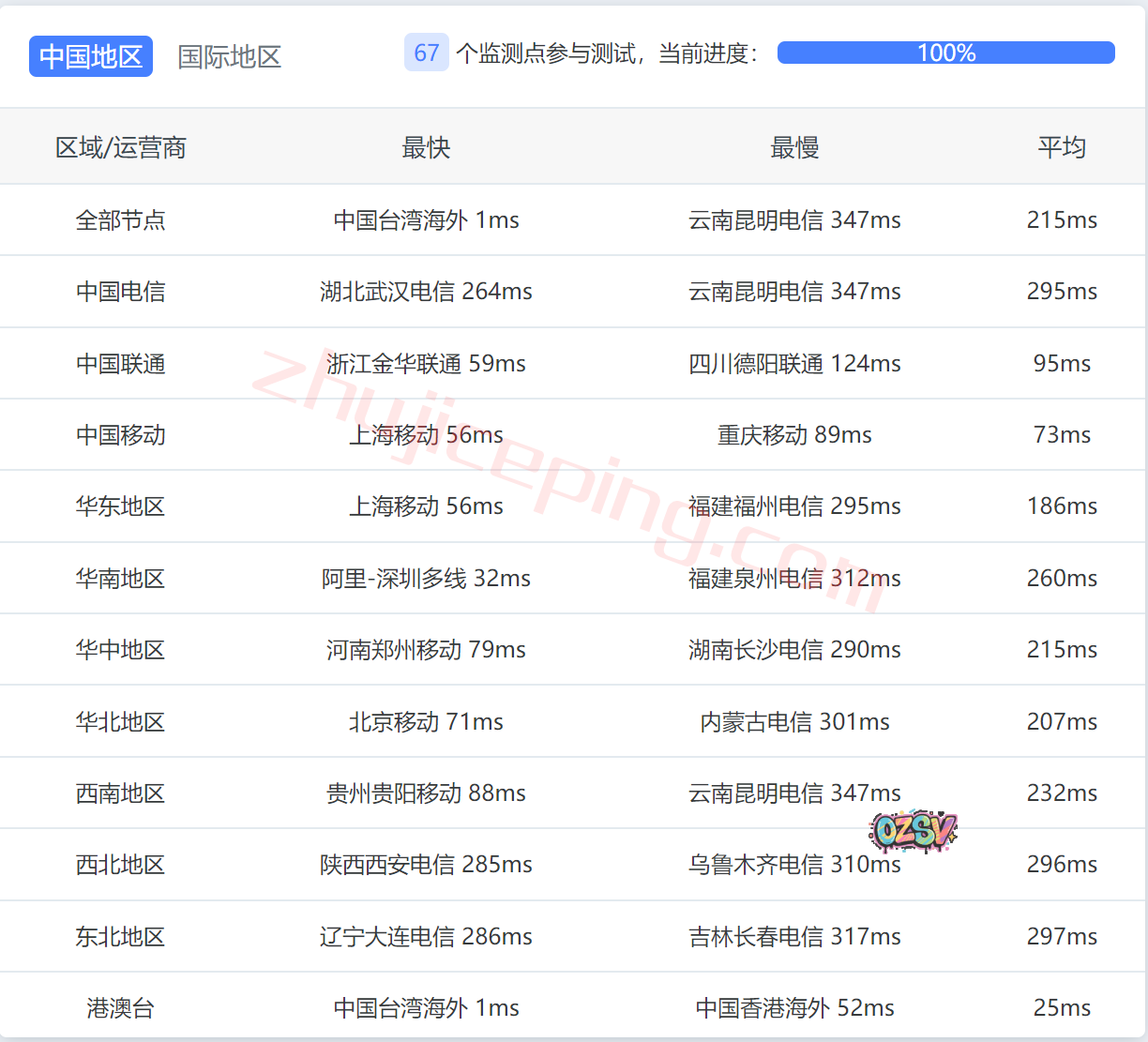Open the 国际地区 tab
The image size is (1148, 1042).
(230, 56)
